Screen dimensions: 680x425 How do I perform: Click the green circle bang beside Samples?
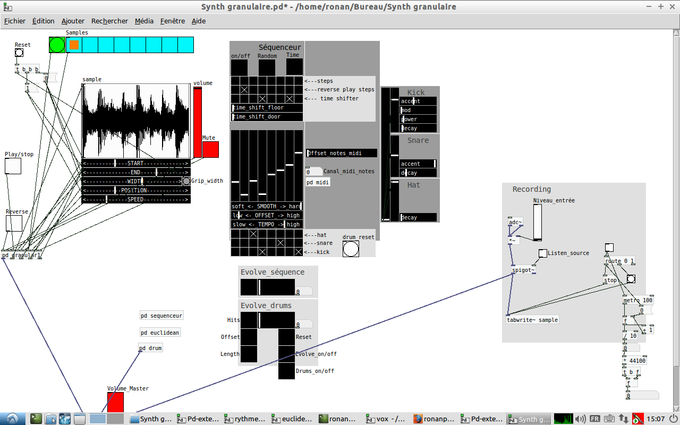pos(56,44)
